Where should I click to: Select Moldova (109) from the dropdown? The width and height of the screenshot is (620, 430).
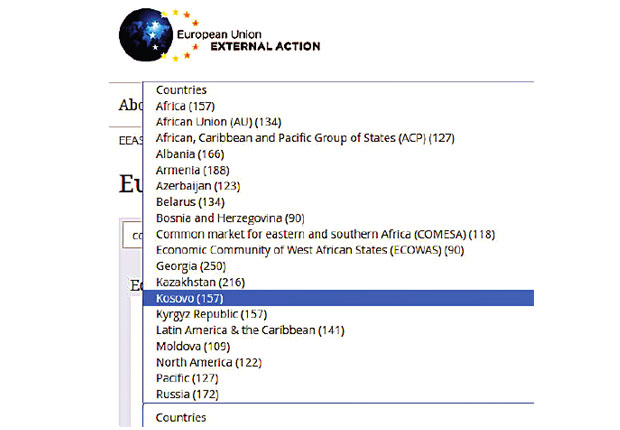[192, 346]
